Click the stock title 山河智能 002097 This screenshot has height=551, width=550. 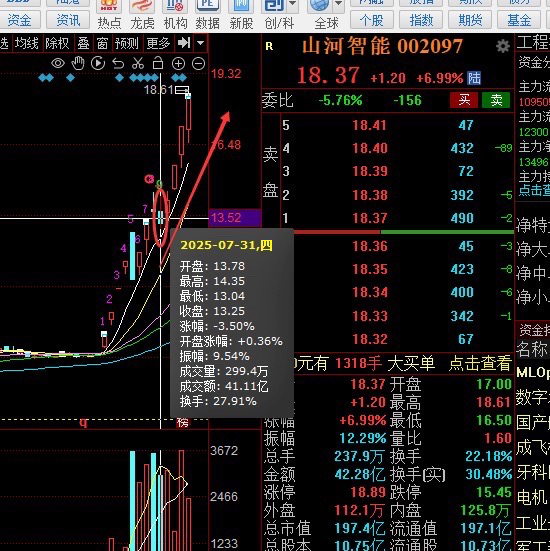click(x=382, y=46)
